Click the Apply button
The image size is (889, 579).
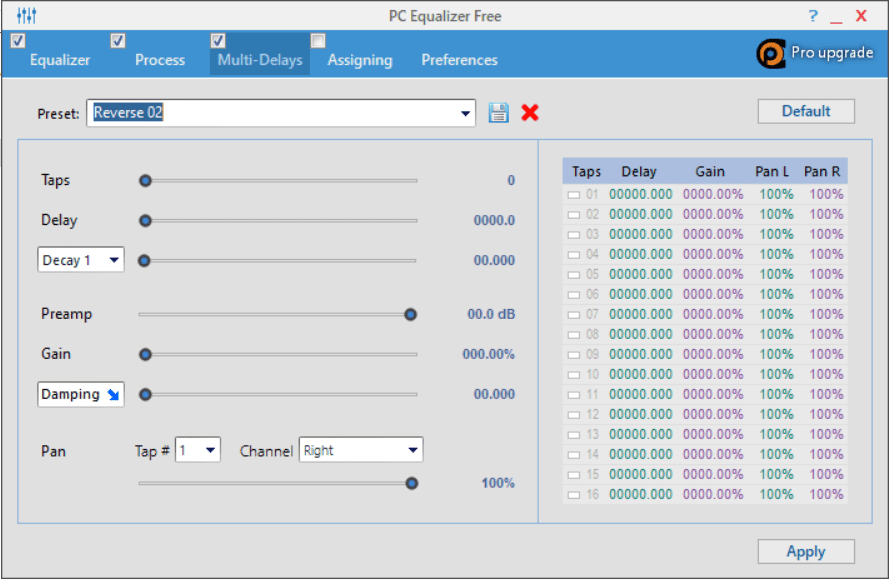806,551
